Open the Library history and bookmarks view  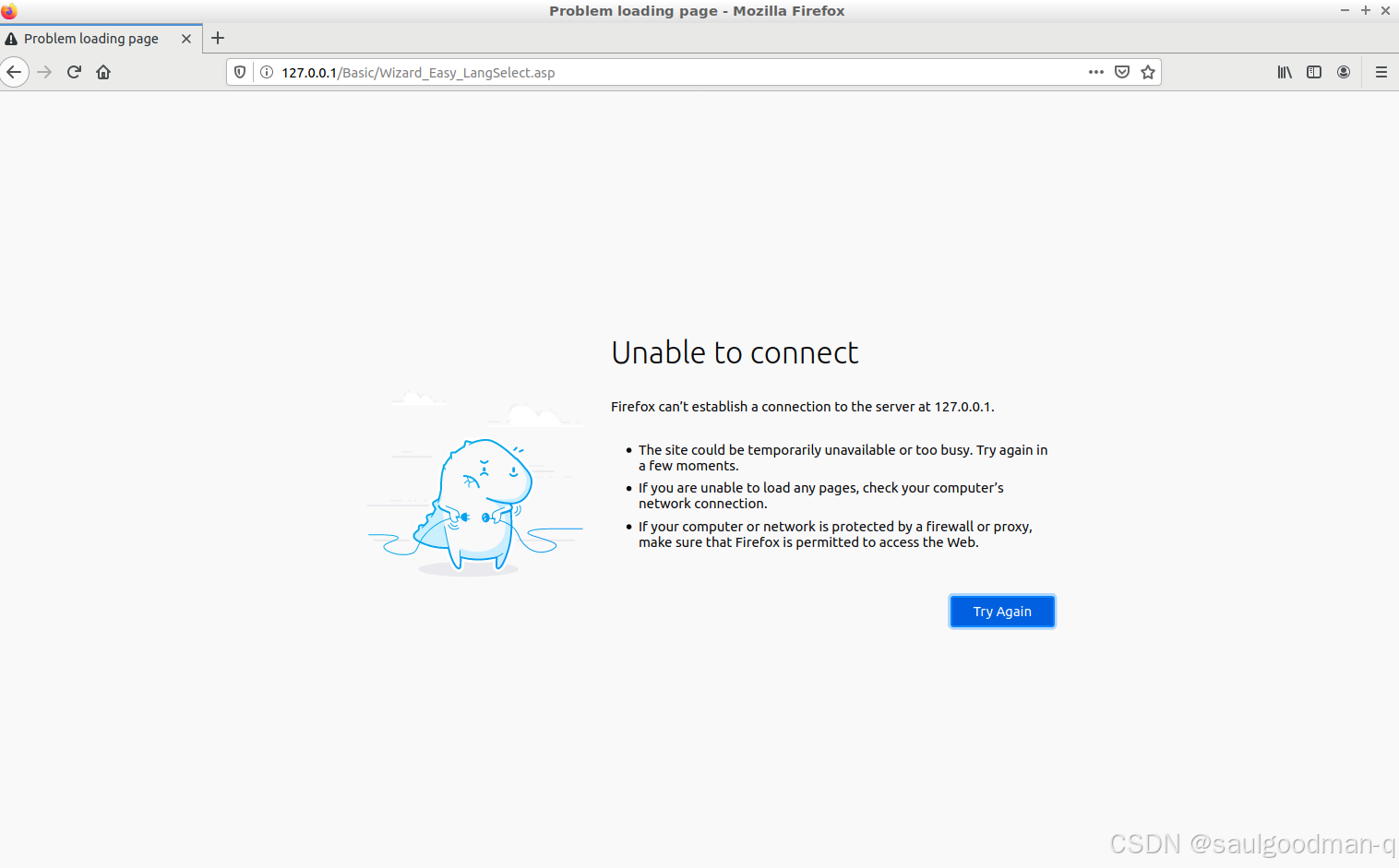point(1285,72)
